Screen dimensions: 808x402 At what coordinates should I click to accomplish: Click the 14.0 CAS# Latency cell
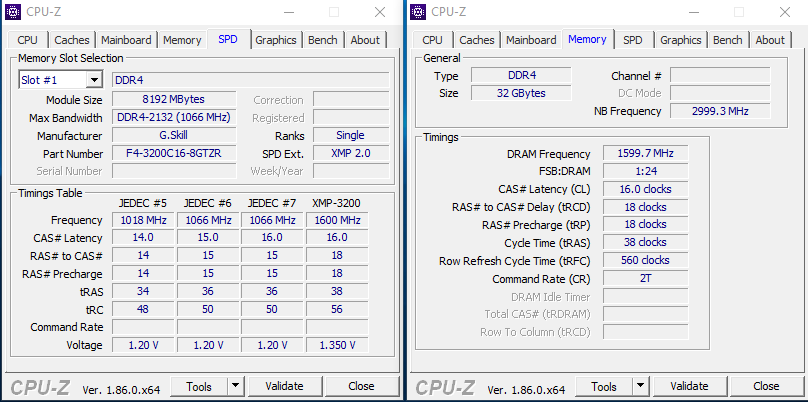pyautogui.click(x=143, y=238)
